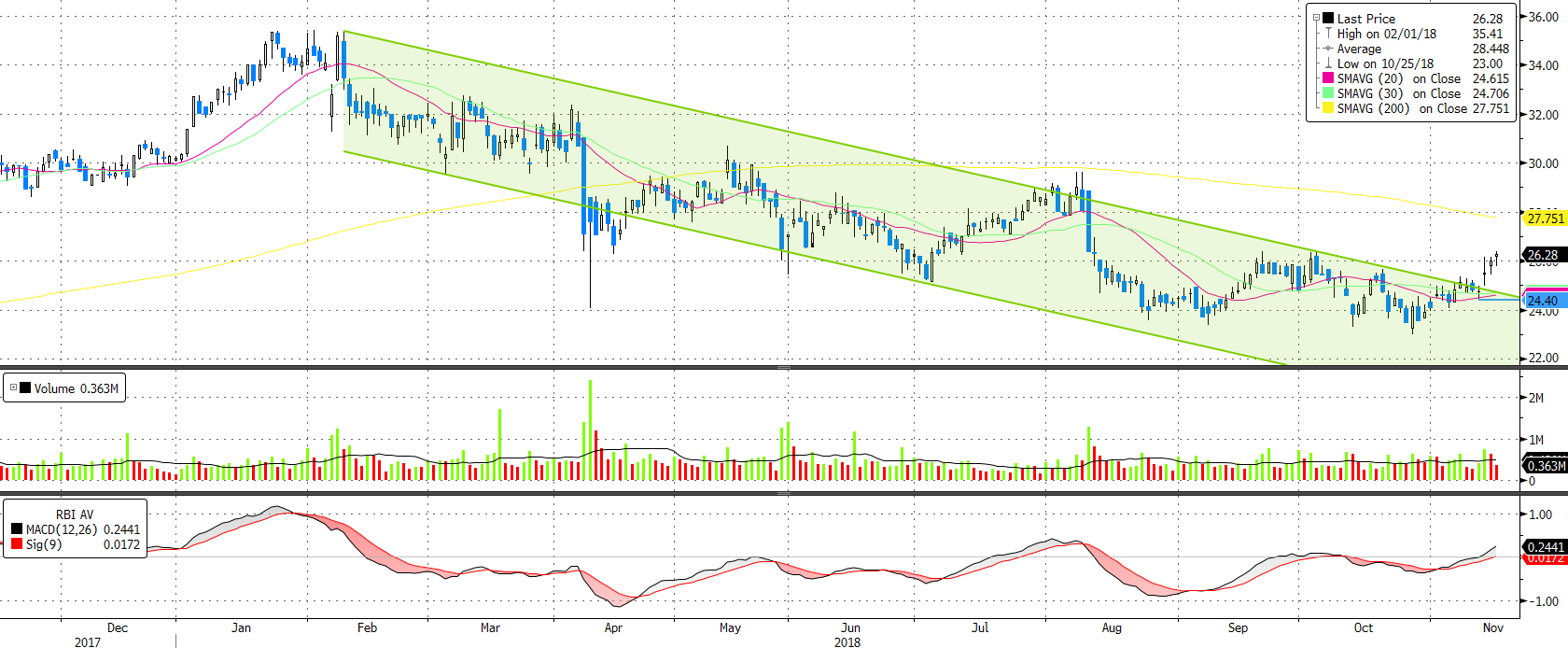Click the Low marker icon in legend
This screenshot has height=648, width=1568.
[1328, 63]
